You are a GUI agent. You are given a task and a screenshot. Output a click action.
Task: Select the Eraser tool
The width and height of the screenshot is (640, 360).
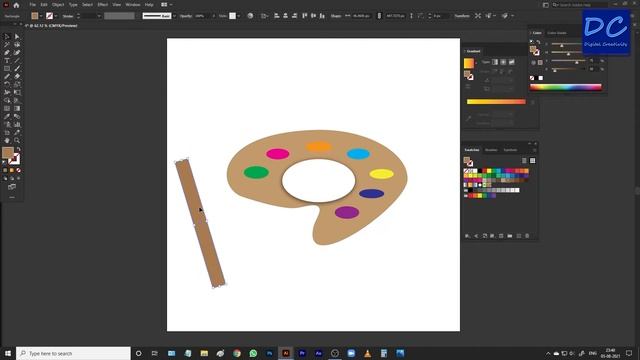pos(17,76)
